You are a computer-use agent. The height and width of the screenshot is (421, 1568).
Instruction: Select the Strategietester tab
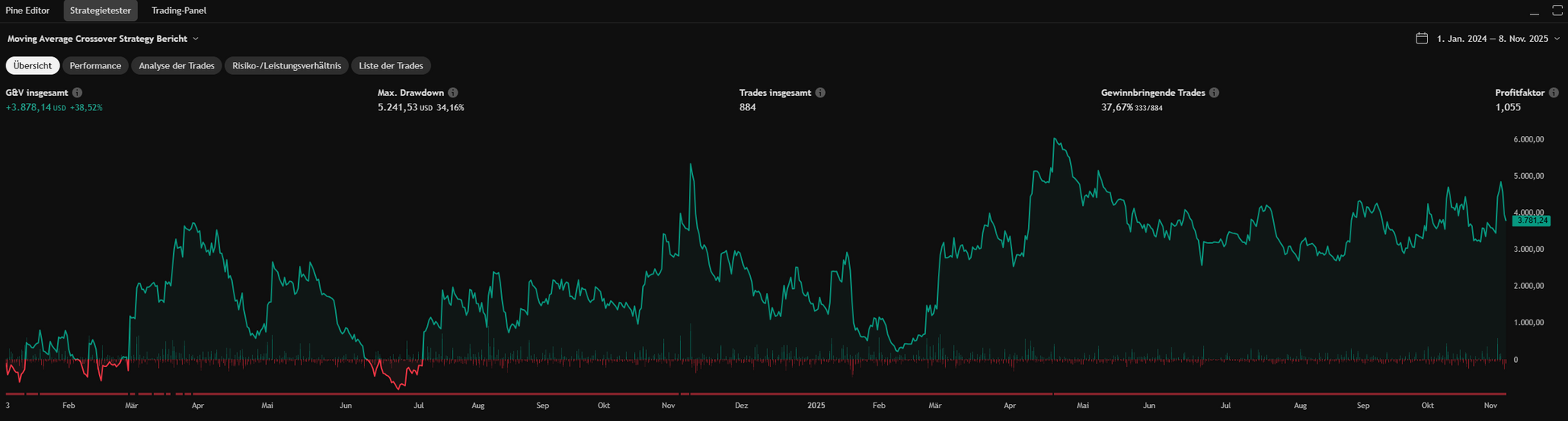click(101, 10)
